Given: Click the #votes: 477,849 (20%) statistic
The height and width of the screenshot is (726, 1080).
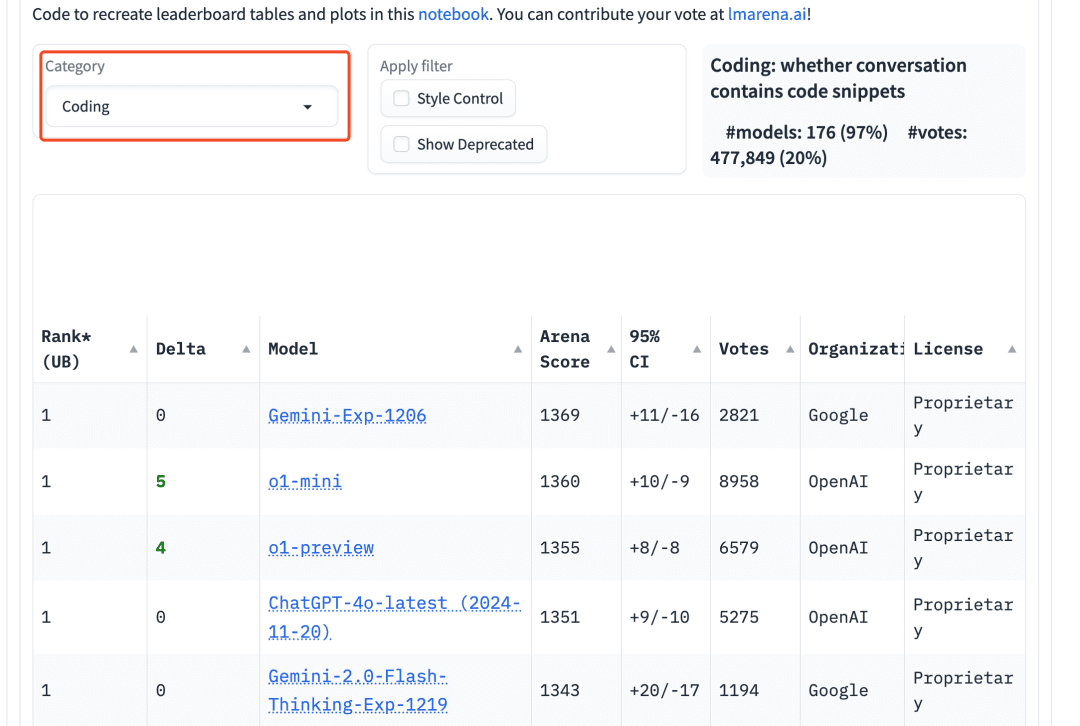Looking at the screenshot, I should click(838, 145).
